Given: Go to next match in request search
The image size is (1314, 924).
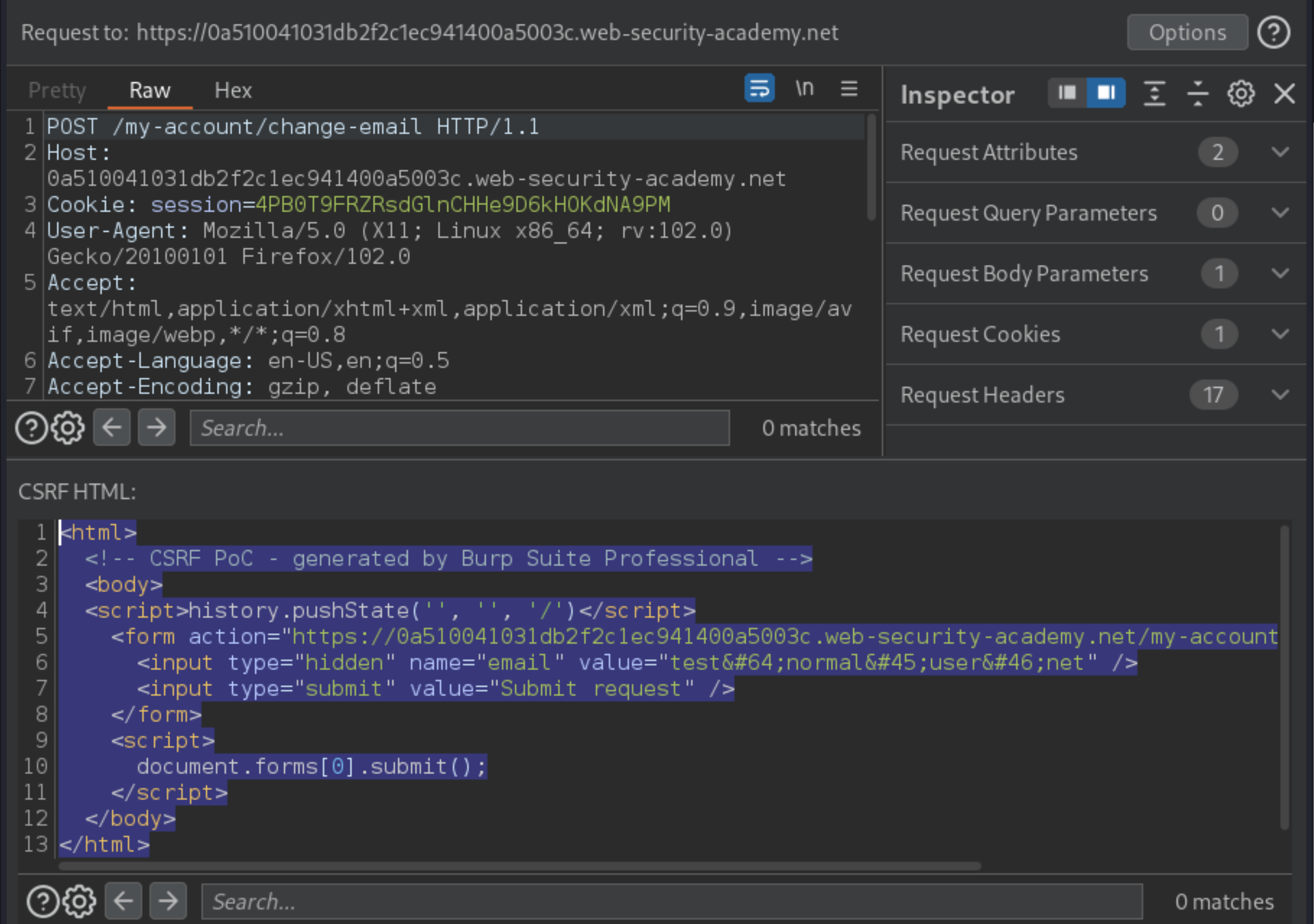Looking at the screenshot, I should [x=157, y=427].
